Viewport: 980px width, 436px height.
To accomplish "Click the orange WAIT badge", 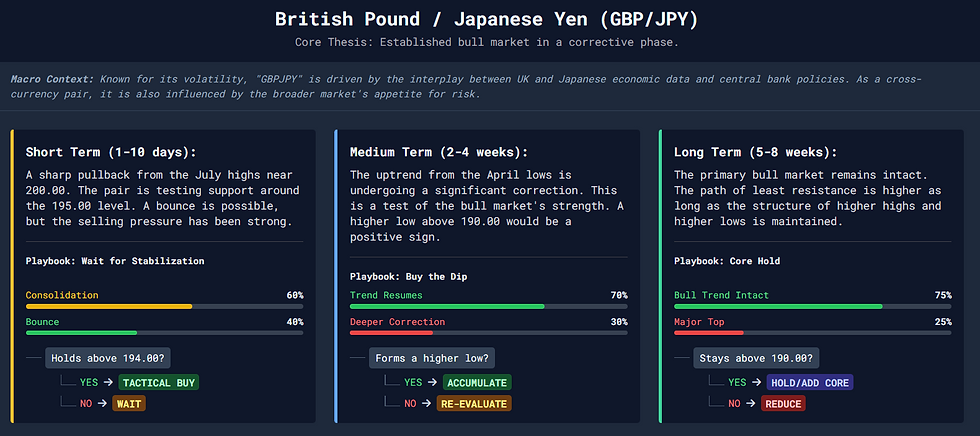I will 129,404.
